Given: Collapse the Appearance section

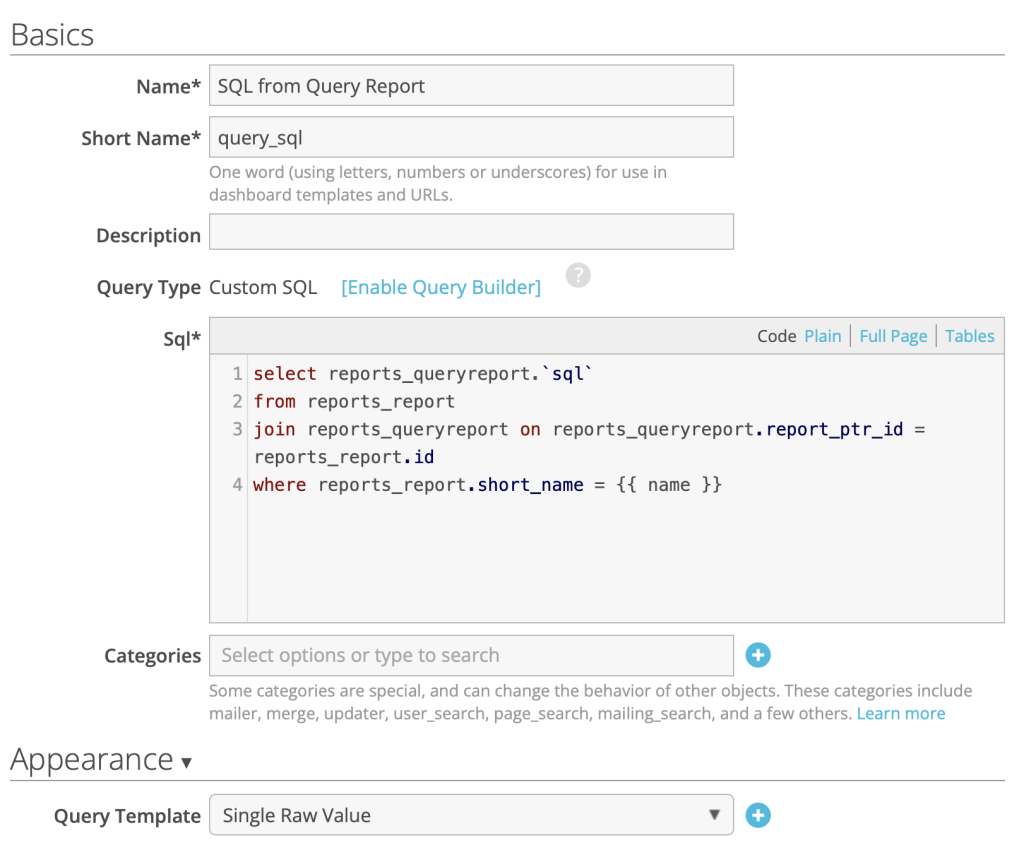Looking at the screenshot, I should coord(101,760).
